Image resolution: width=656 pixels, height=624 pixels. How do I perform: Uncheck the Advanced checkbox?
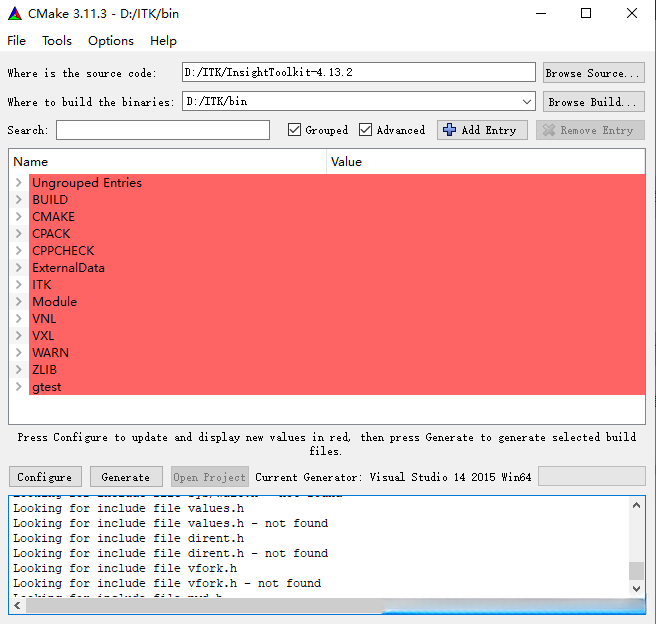tap(365, 130)
